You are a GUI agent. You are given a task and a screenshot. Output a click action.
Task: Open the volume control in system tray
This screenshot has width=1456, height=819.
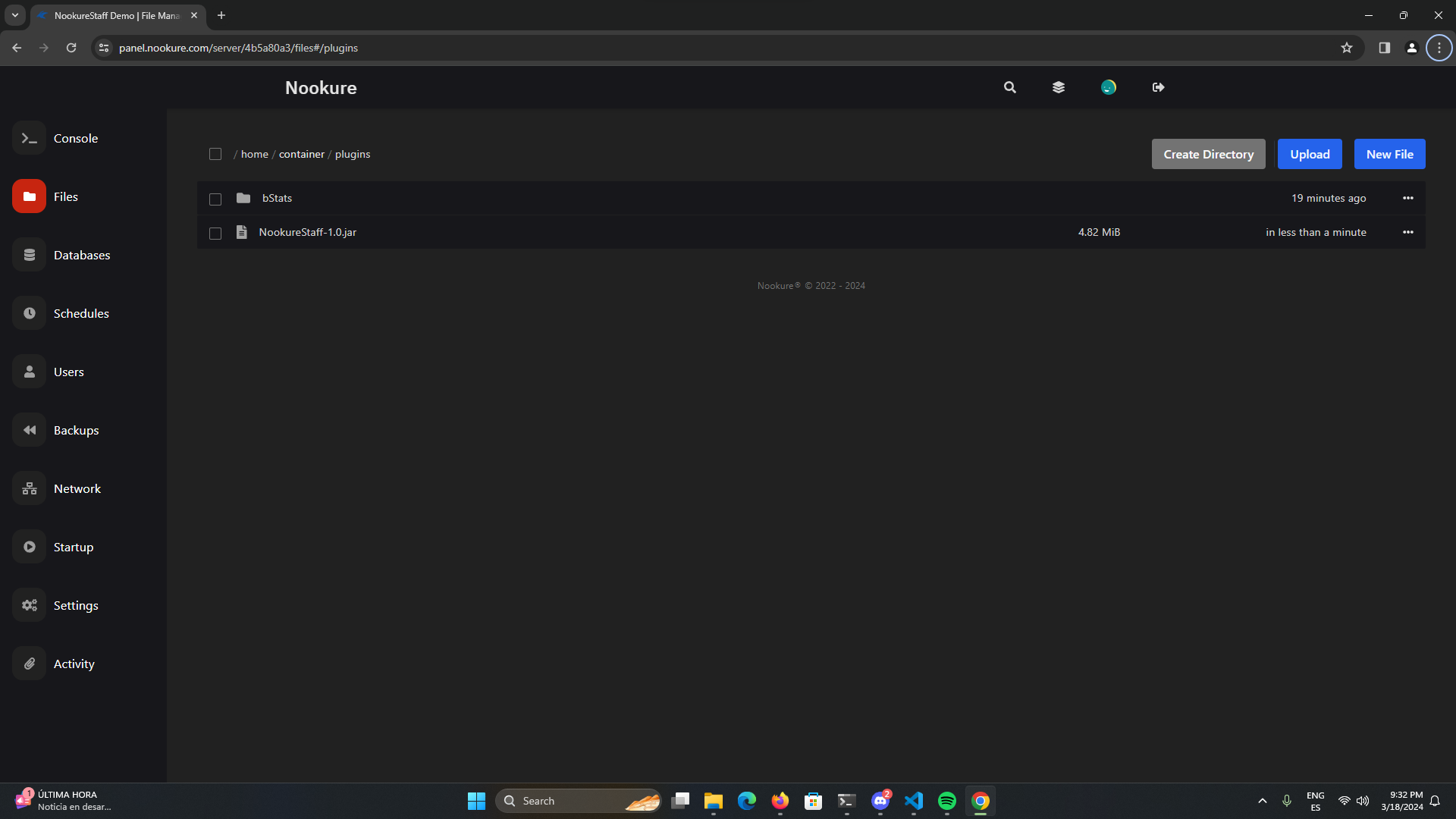pyautogui.click(x=1363, y=801)
